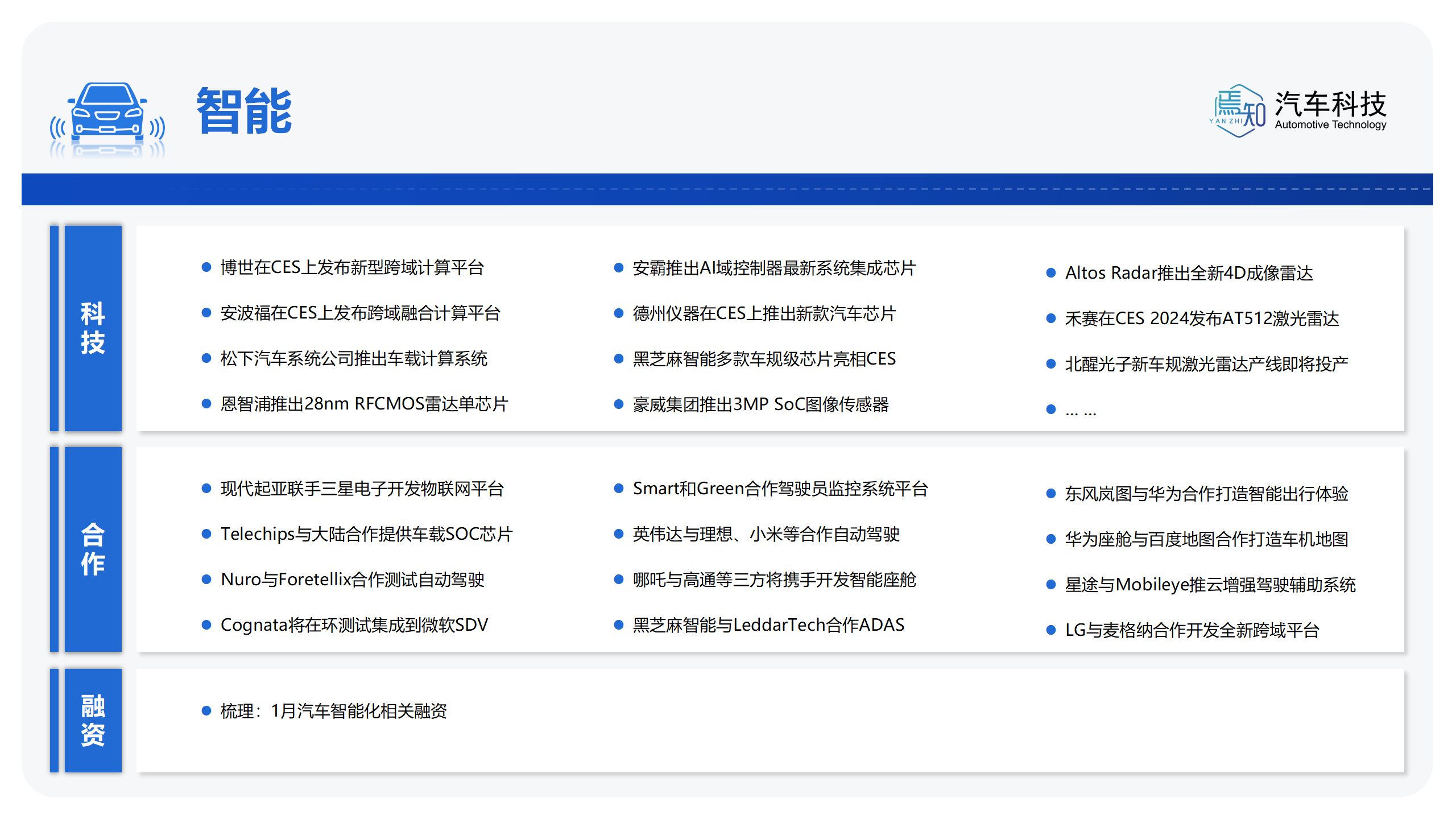1456x819 pixels.
Task: Click 现代起亚联手三星电子开发物联网平台
Action: (x=362, y=489)
